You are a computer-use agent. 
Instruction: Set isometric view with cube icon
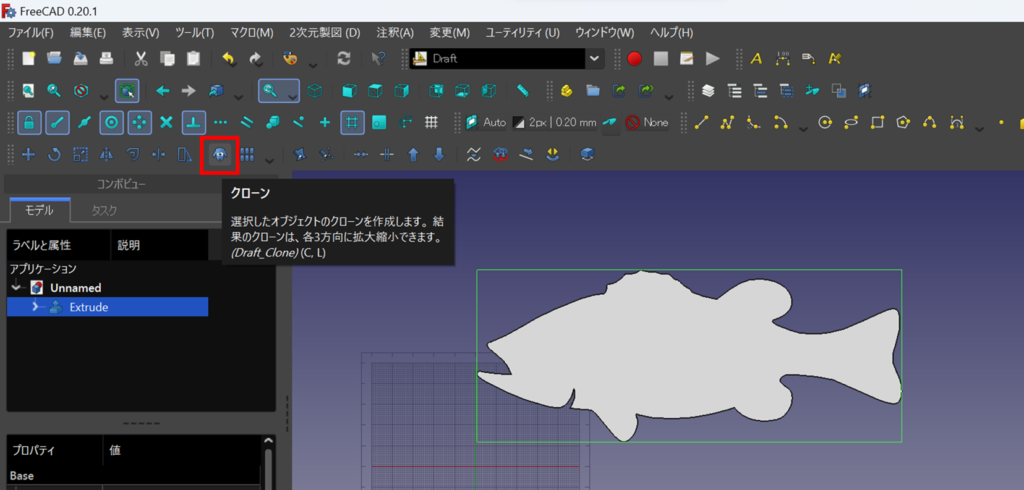315,90
